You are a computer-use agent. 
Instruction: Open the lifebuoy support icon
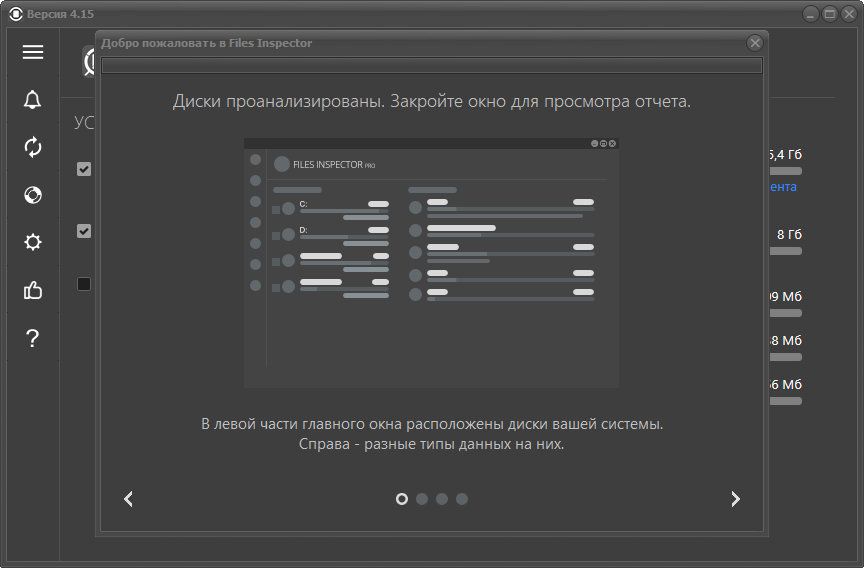click(x=33, y=195)
